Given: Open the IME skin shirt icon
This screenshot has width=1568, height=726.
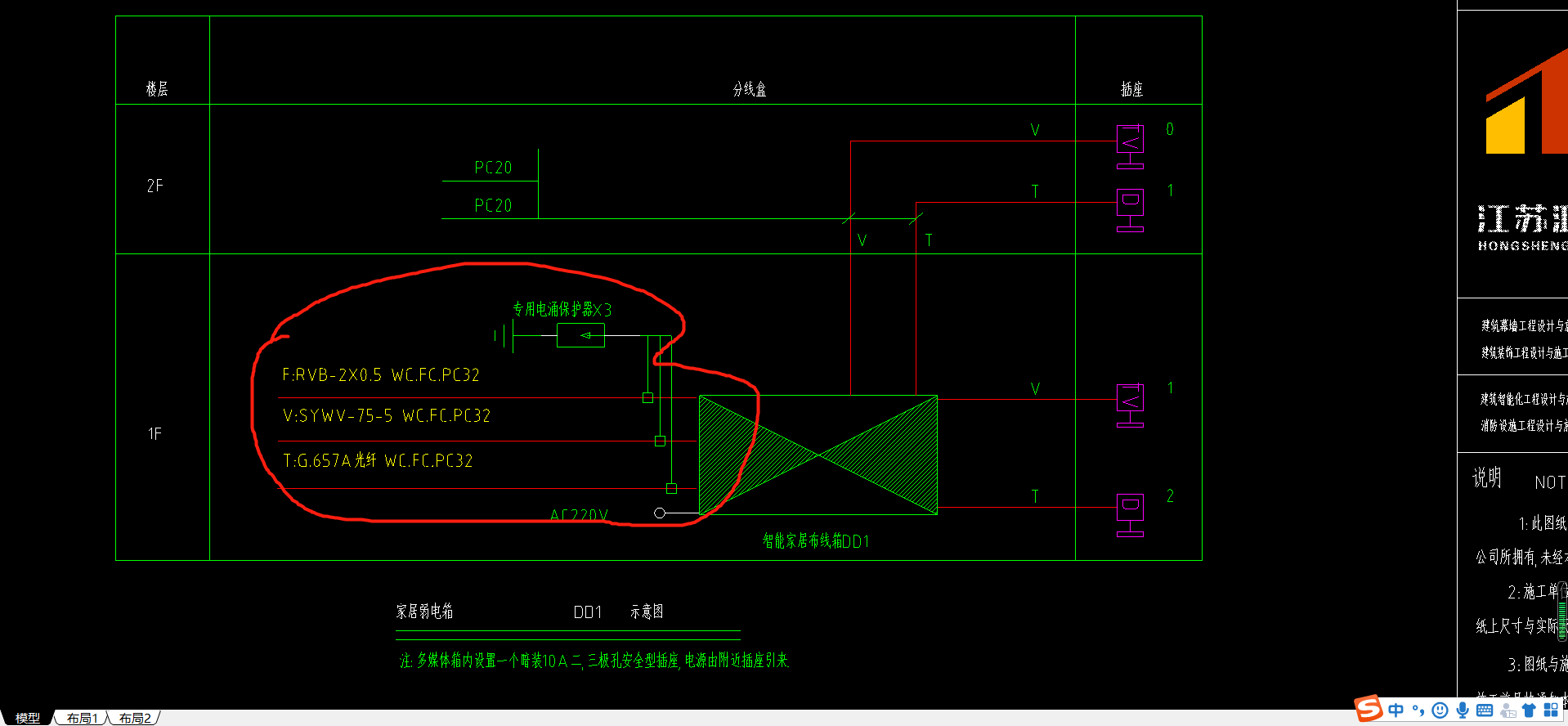Looking at the screenshot, I should (1529, 710).
